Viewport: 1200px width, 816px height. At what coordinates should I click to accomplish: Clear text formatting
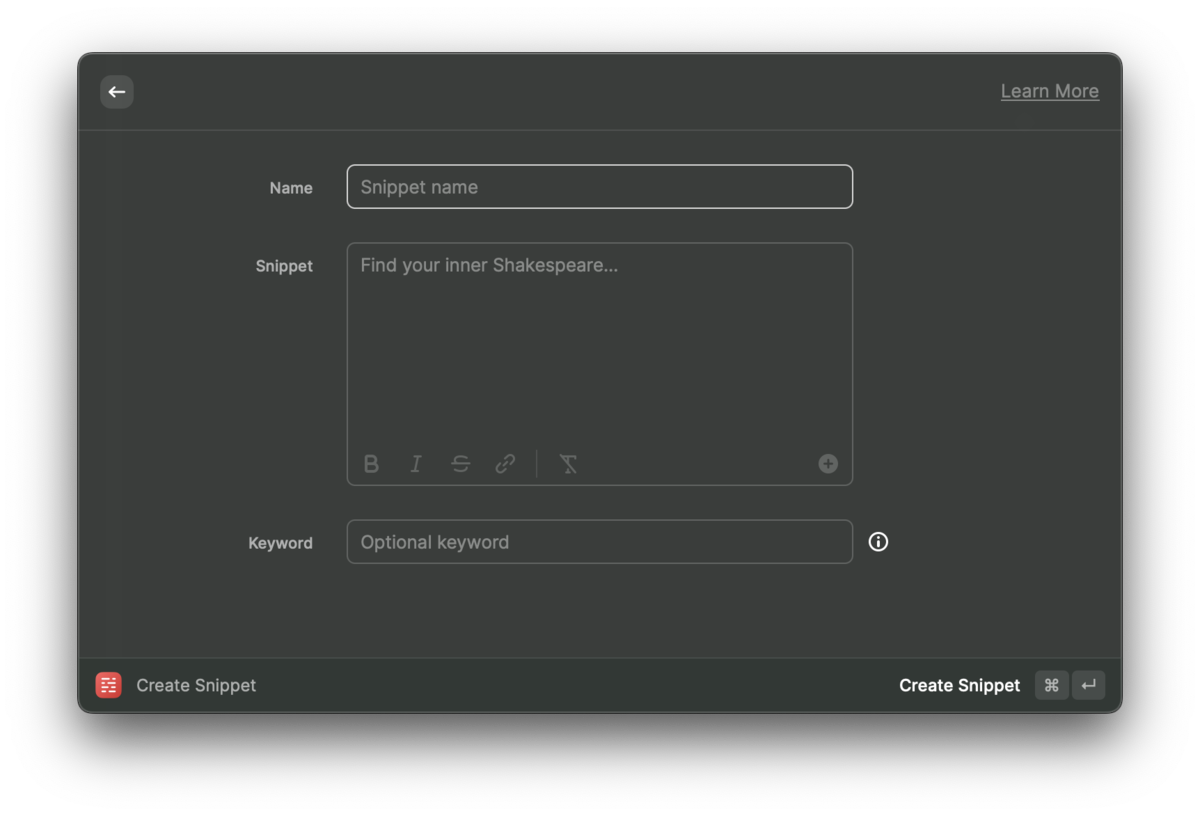pyautogui.click(x=568, y=464)
